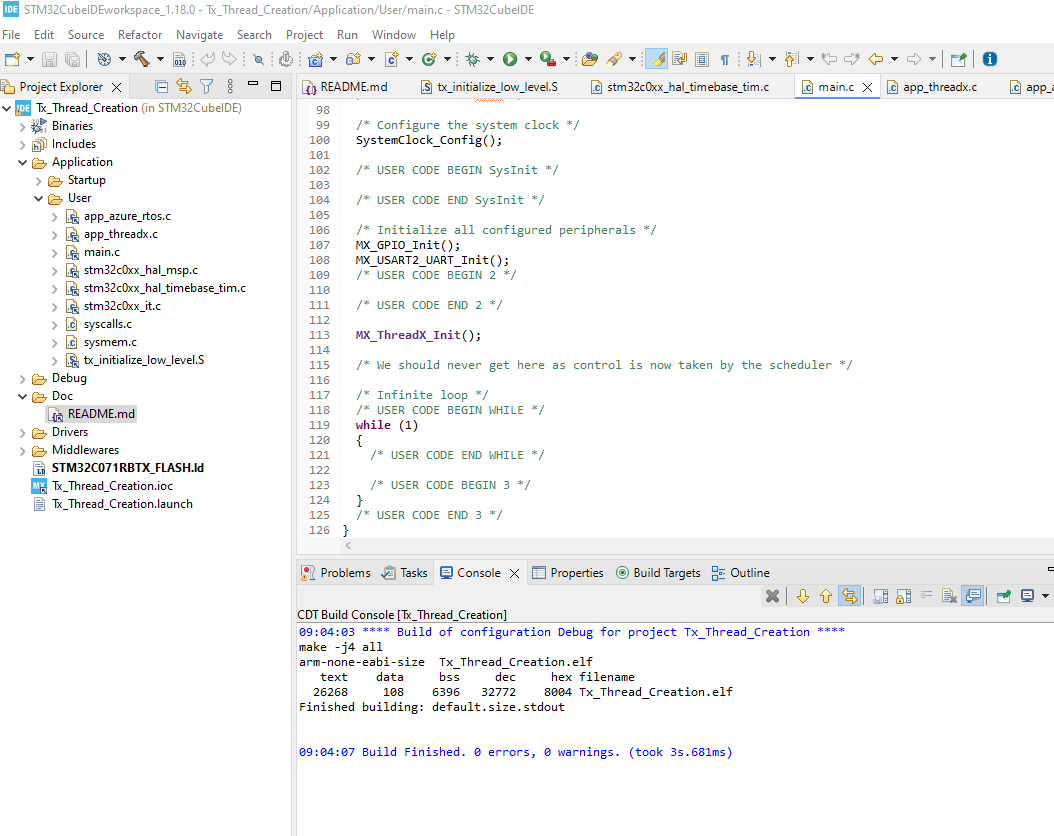
Task: Click the Run with red toolbox icon
Action: coord(548,59)
